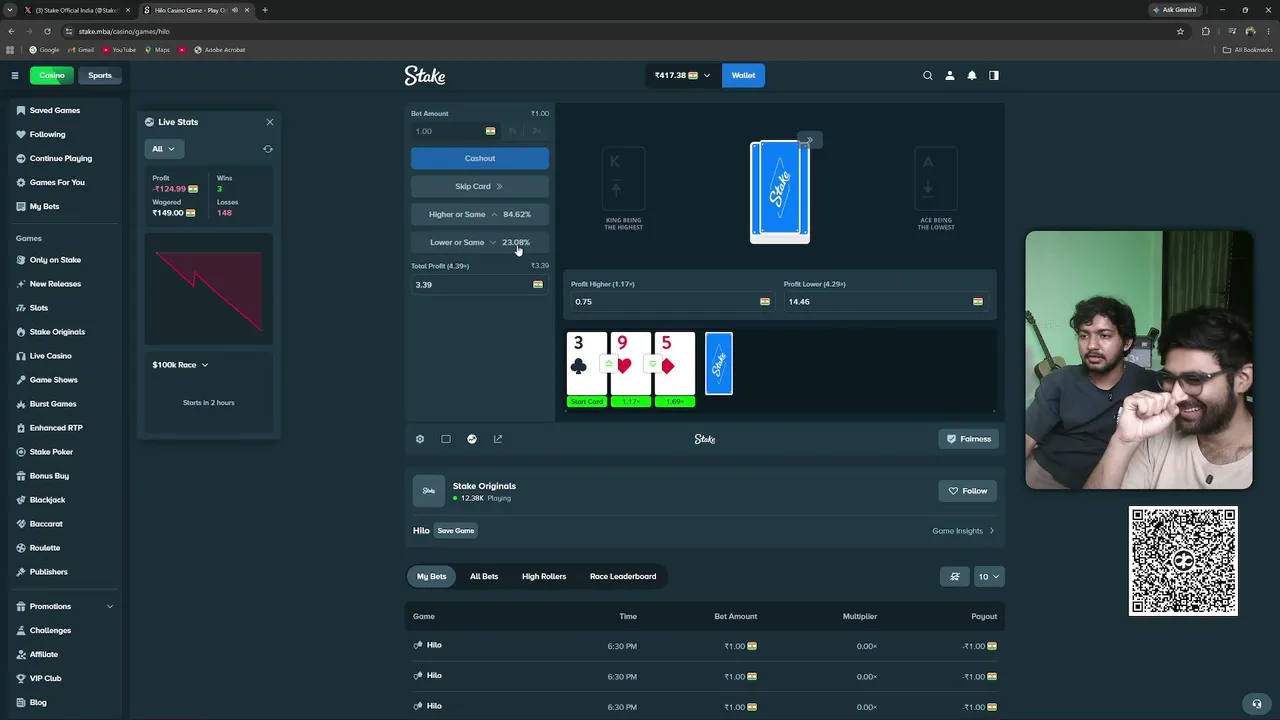
Task: Click the Ask Gemini button
Action: (1174, 10)
